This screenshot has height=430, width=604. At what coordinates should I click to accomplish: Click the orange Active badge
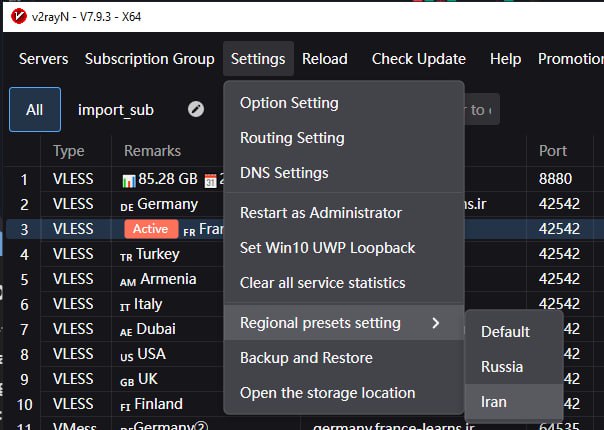[151, 229]
